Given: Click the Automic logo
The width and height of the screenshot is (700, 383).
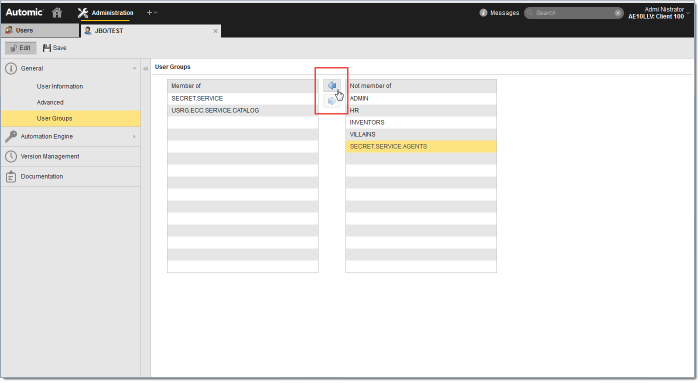Looking at the screenshot, I should [x=24, y=12].
